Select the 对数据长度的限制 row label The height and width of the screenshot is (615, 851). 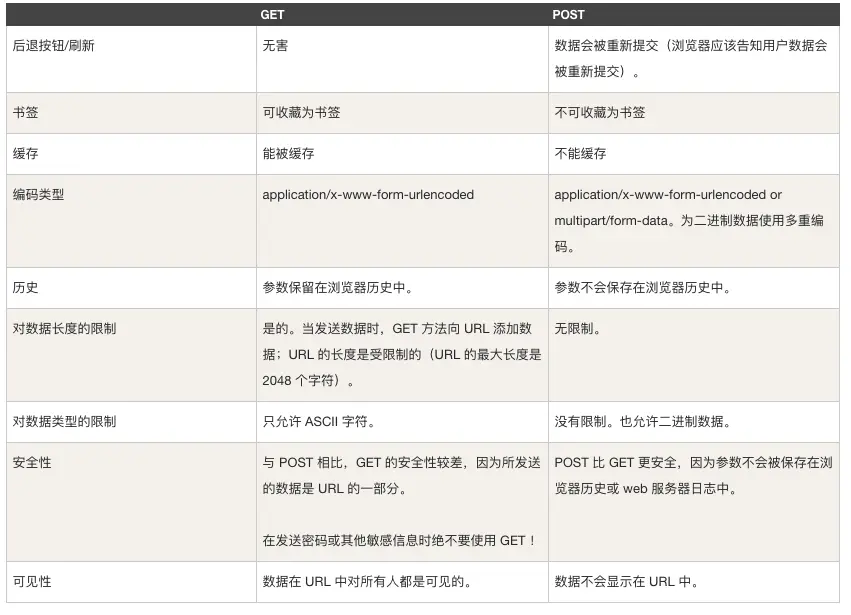[64, 328]
